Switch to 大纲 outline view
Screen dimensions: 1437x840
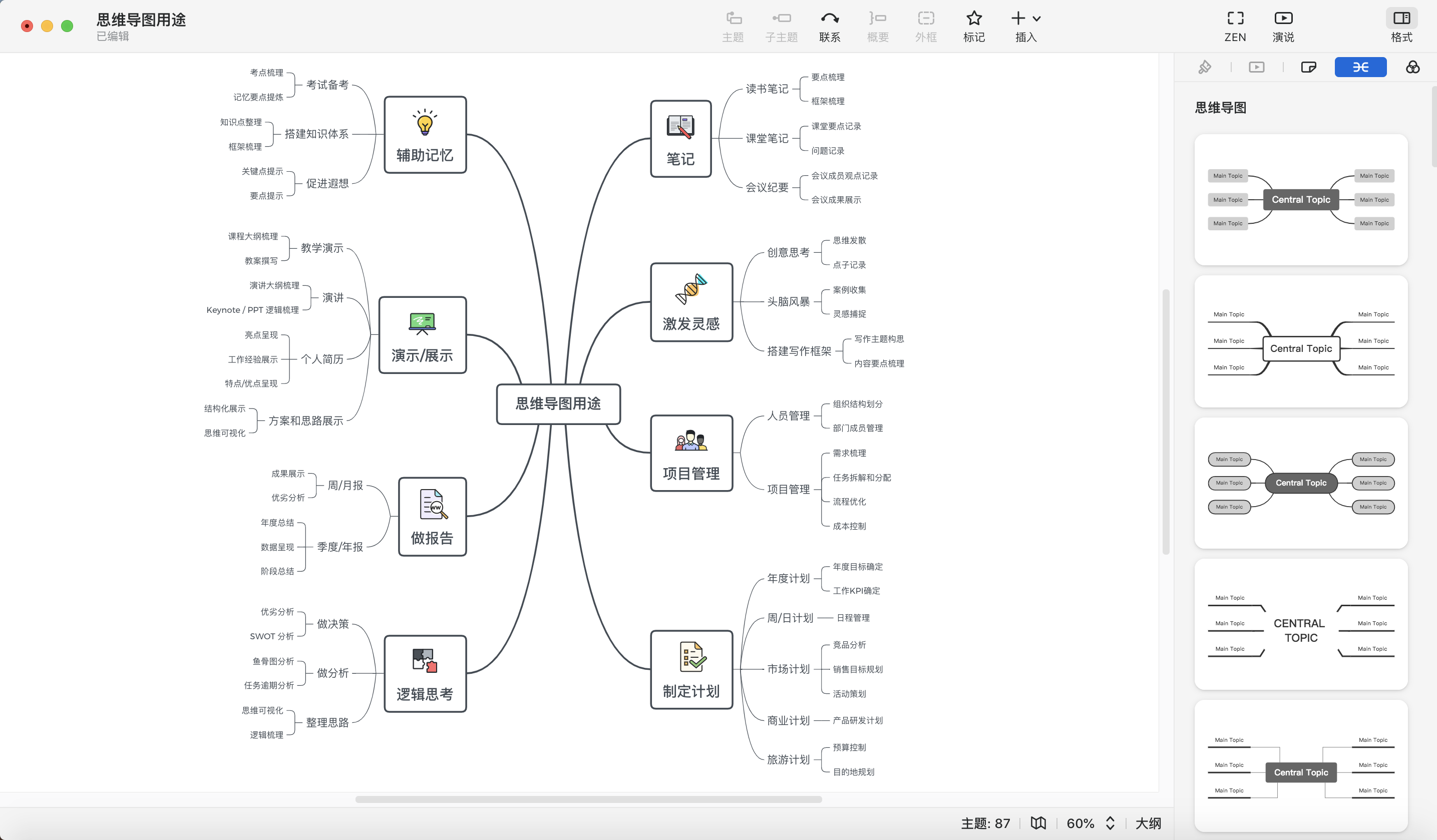coord(1148,823)
